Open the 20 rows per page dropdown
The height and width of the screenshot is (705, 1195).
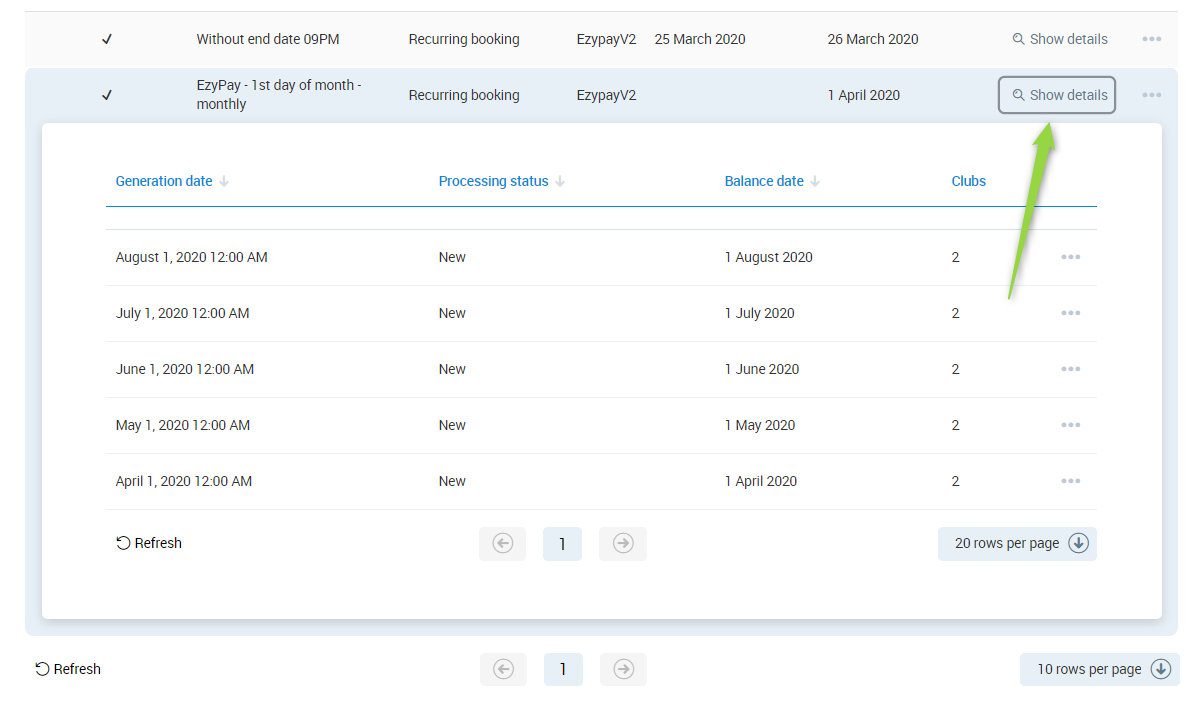[1017, 543]
